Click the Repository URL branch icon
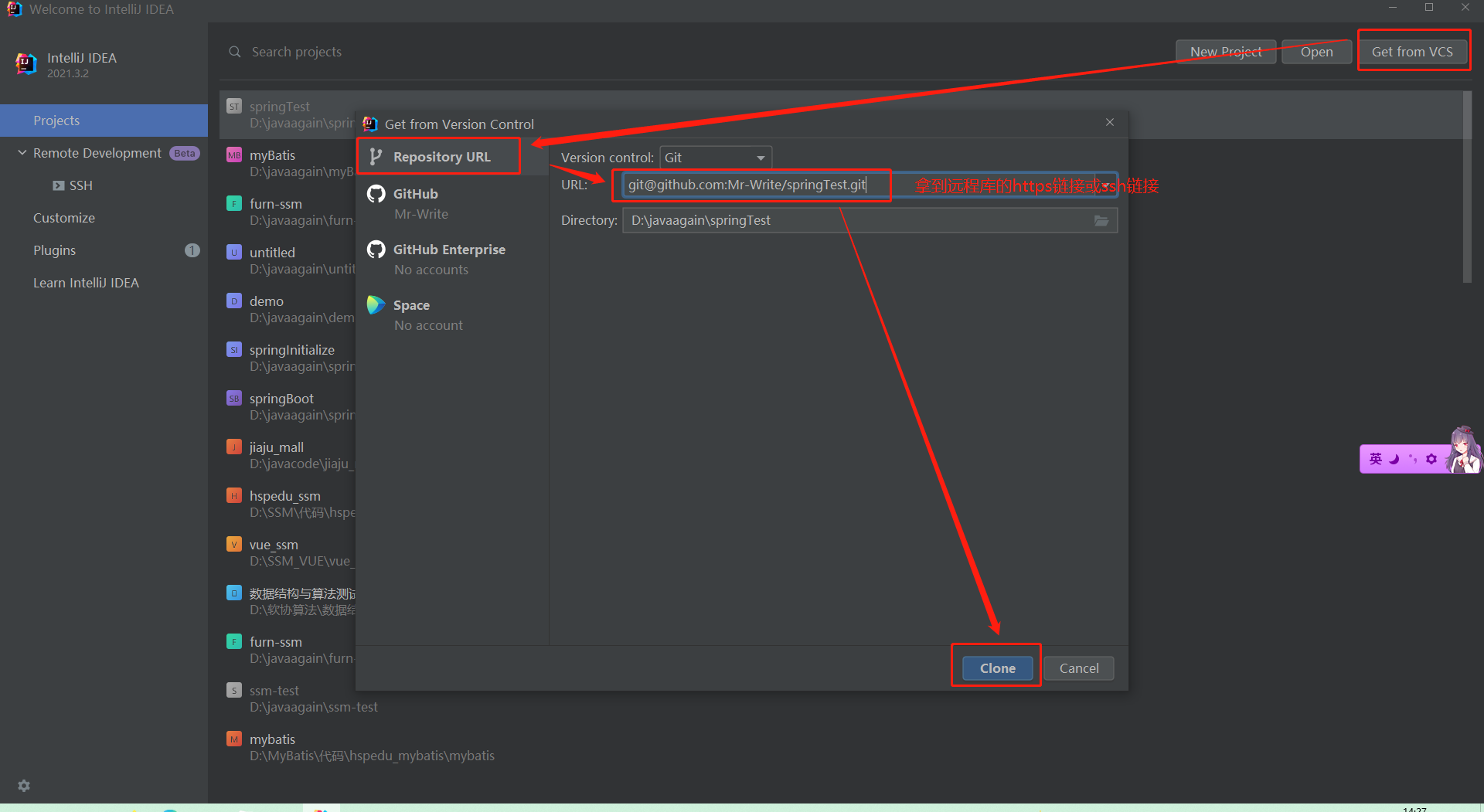 (376, 157)
